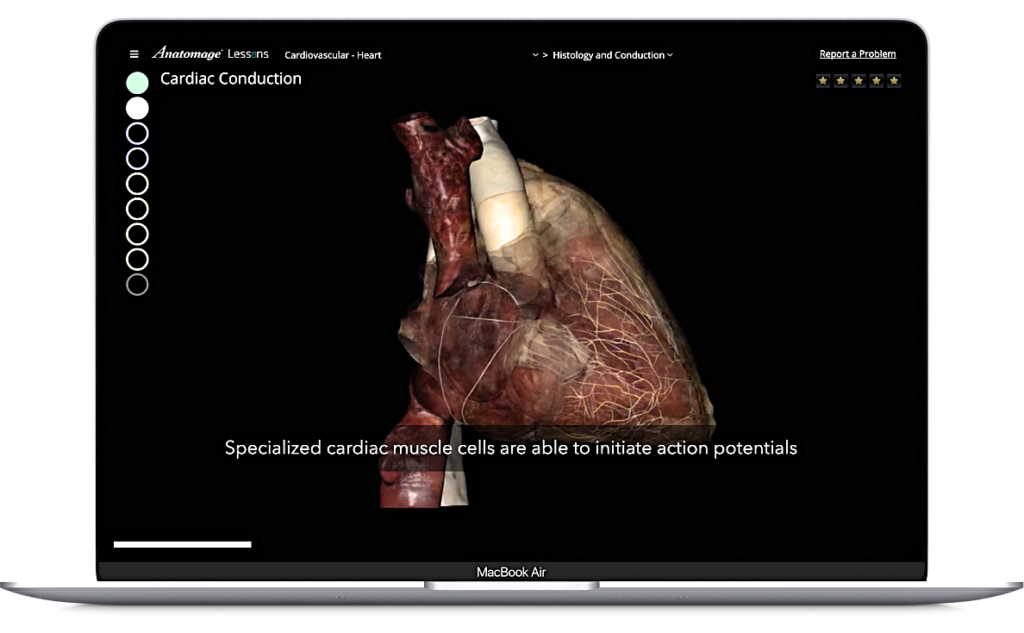Choose the fourth step circle on the left
This screenshot has height=633, width=1024.
tap(137, 157)
